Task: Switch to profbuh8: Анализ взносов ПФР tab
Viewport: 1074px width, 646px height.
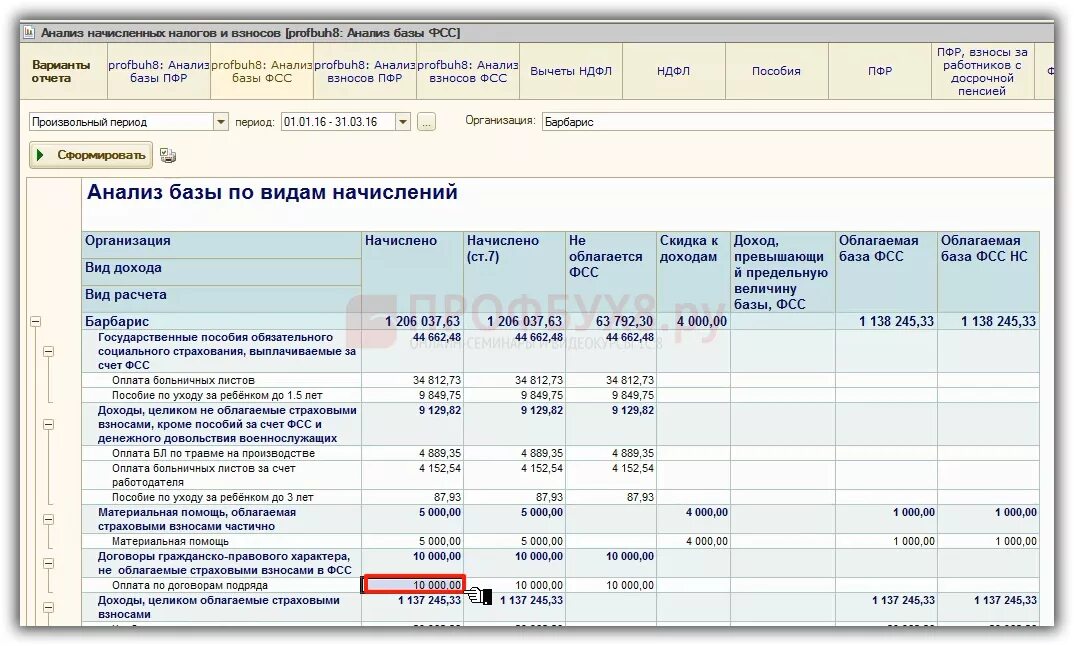Action: tap(365, 71)
